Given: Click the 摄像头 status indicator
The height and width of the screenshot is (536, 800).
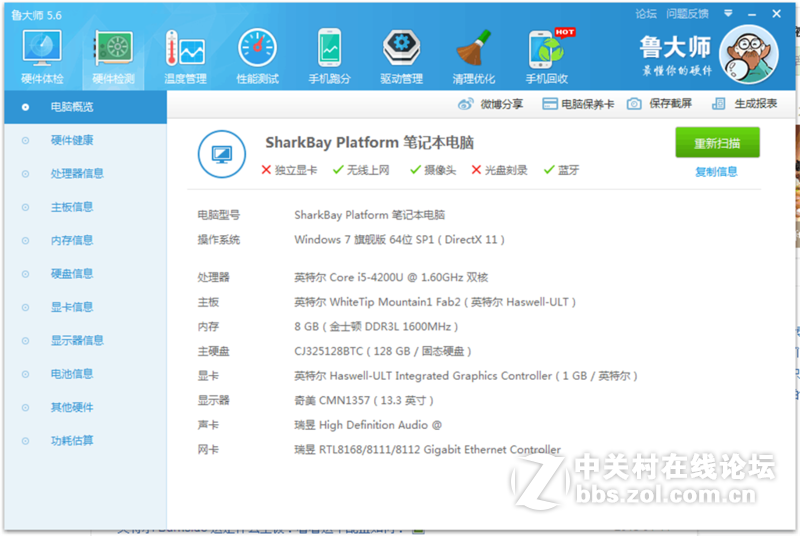Looking at the screenshot, I should (x=433, y=170).
